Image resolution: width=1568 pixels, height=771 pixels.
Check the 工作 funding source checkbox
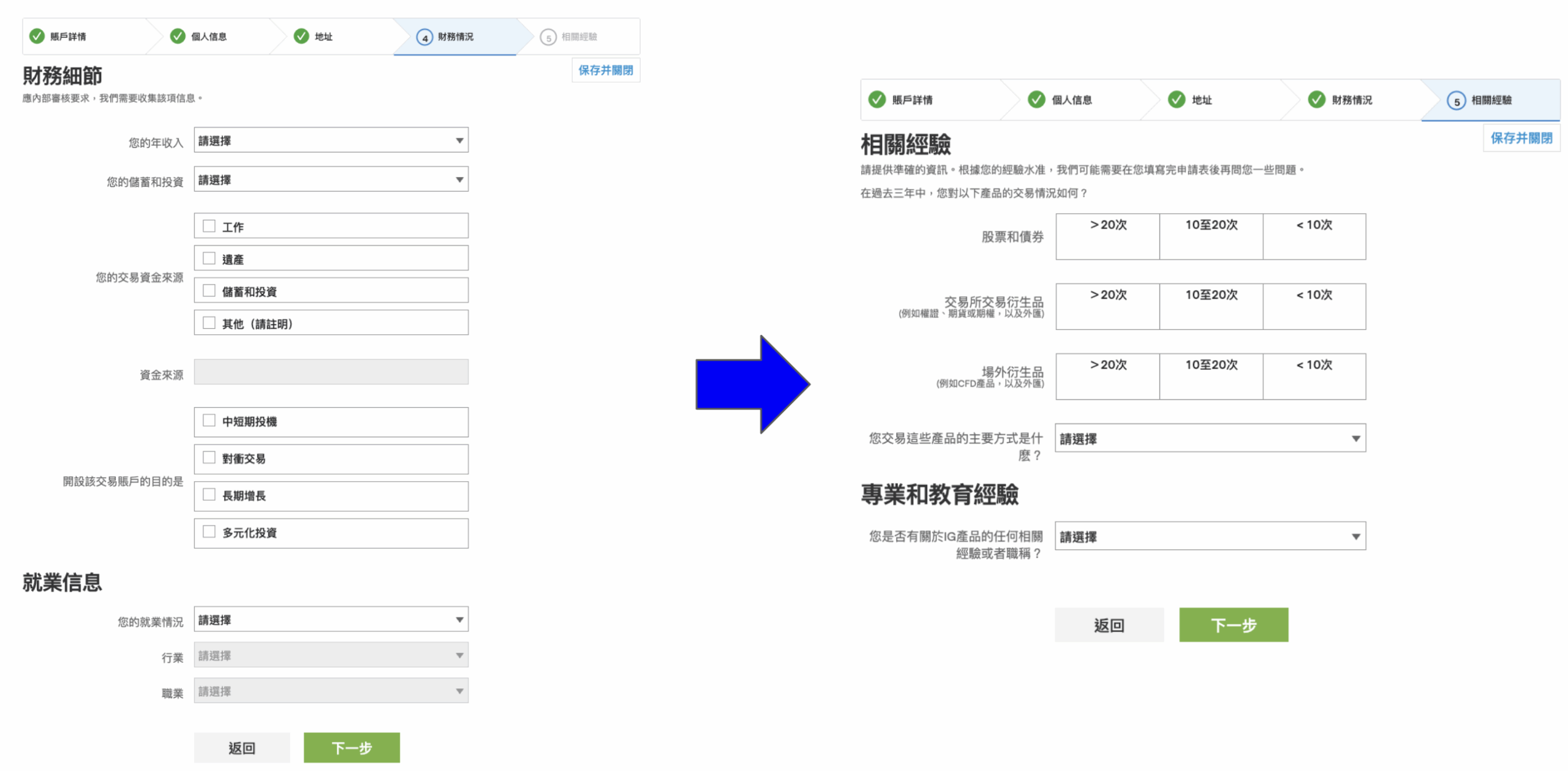(209, 226)
